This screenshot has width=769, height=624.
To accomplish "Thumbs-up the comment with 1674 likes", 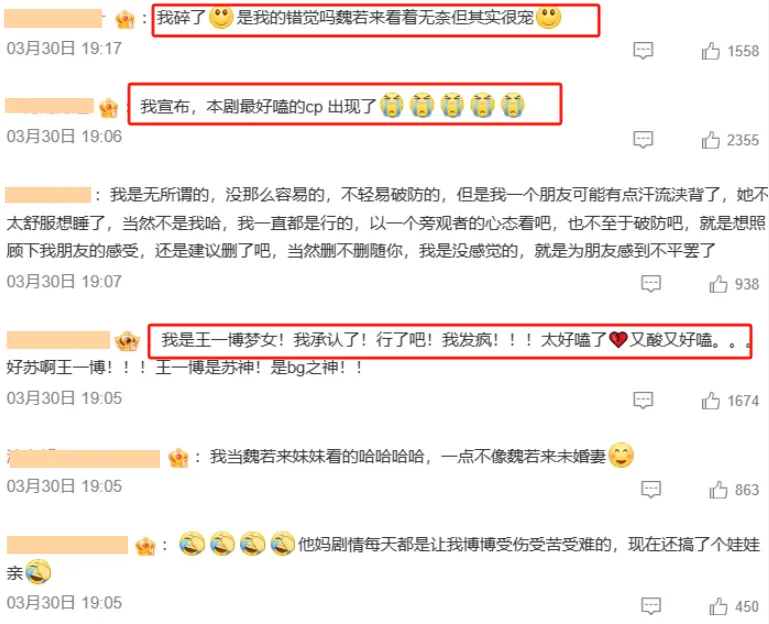I will point(711,400).
